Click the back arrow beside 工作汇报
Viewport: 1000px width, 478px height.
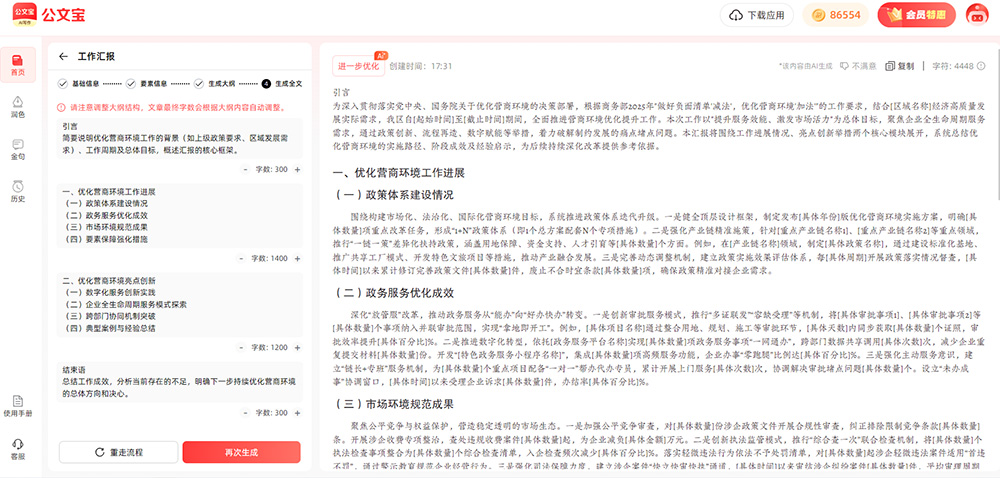(x=64, y=57)
